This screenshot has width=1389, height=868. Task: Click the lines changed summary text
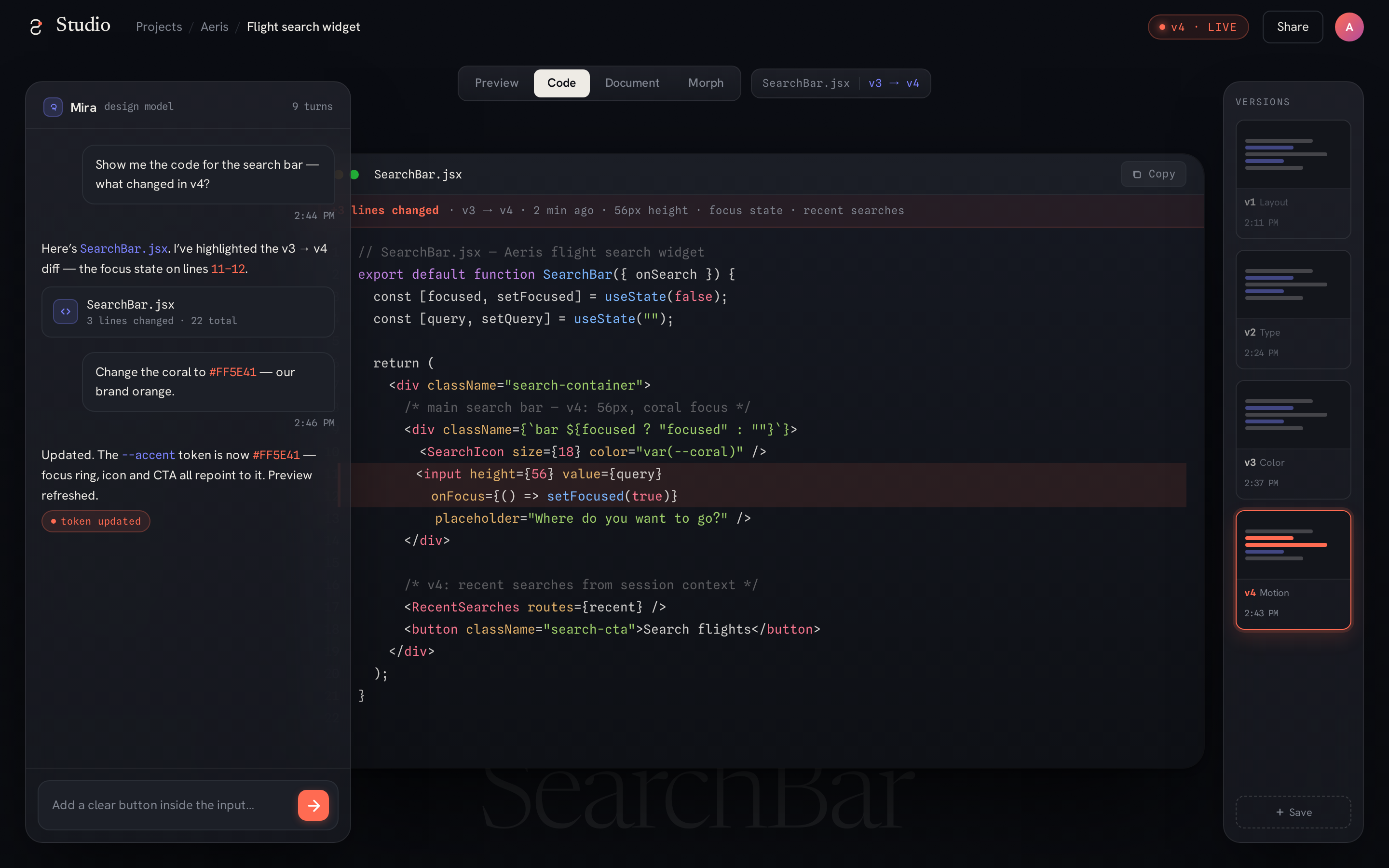tap(395, 211)
